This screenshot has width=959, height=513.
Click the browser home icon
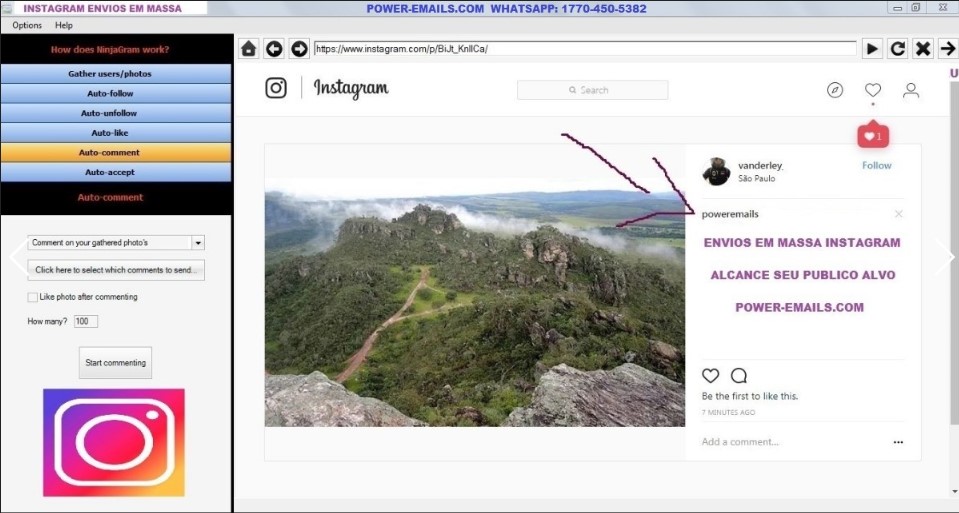point(248,48)
